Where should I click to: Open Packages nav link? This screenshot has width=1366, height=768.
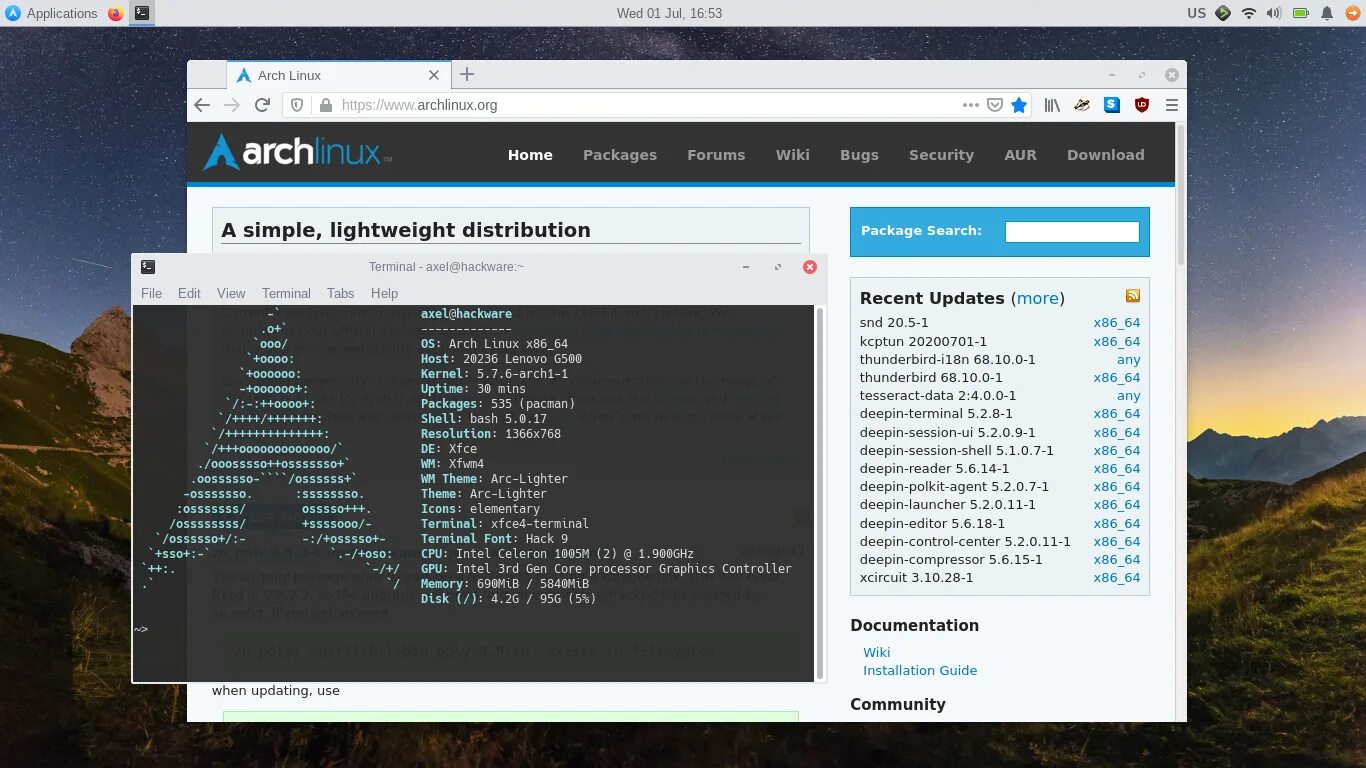point(620,155)
